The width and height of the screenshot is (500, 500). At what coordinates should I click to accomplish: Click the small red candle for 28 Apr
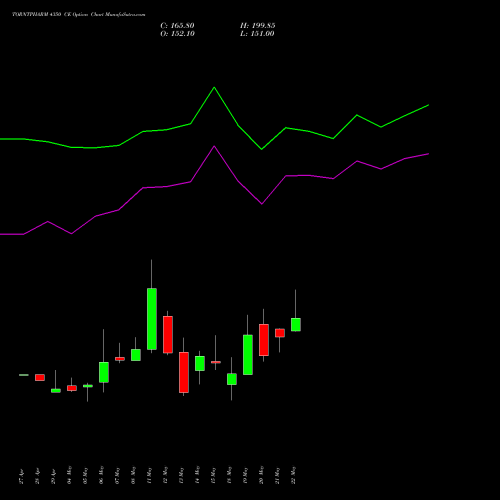(x=40, y=377)
